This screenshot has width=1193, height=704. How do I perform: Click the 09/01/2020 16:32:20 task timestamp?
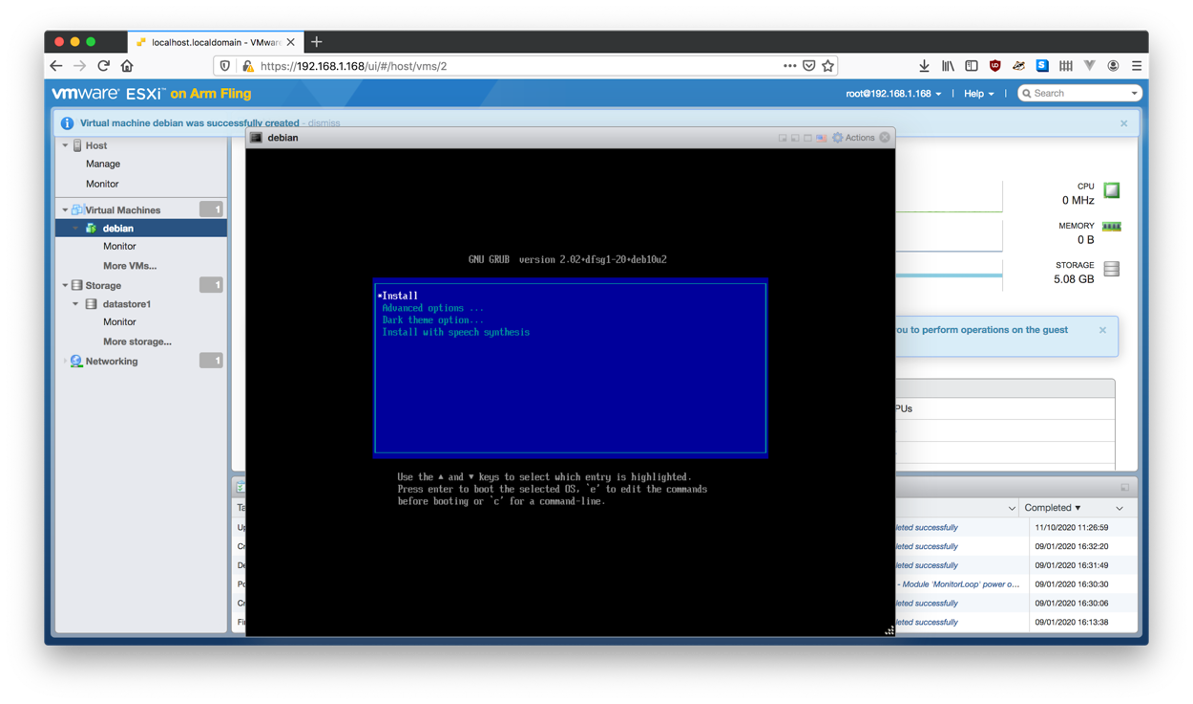[x=1071, y=546]
